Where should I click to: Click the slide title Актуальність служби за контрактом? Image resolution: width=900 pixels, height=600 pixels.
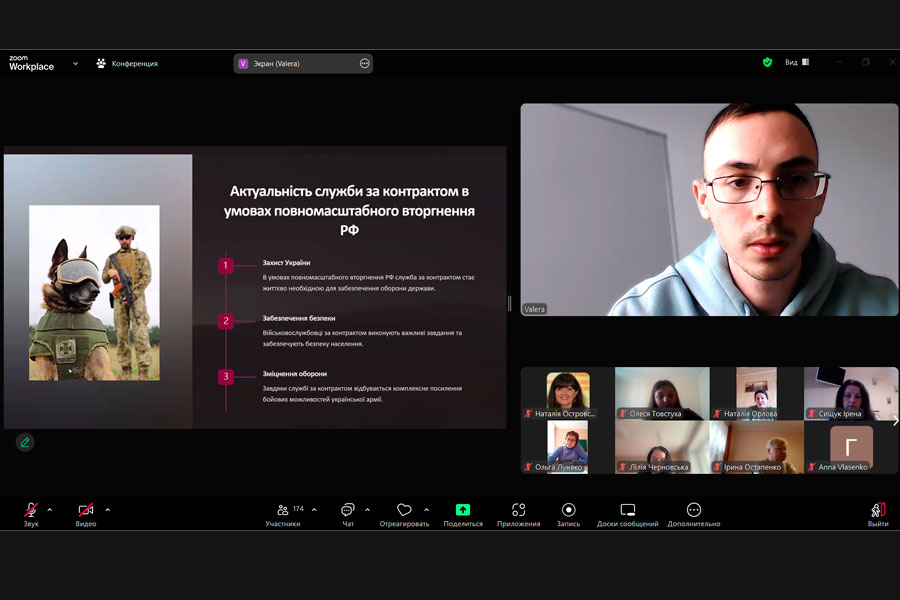[349, 210]
